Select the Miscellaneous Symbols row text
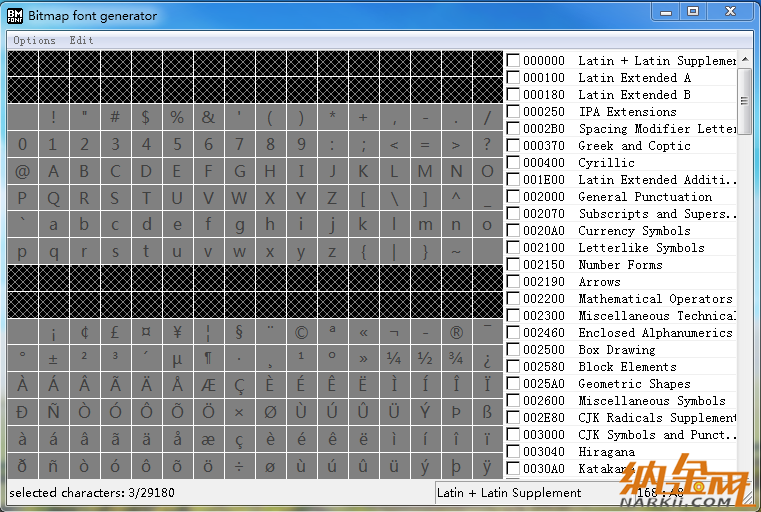761x512 pixels. coord(652,400)
